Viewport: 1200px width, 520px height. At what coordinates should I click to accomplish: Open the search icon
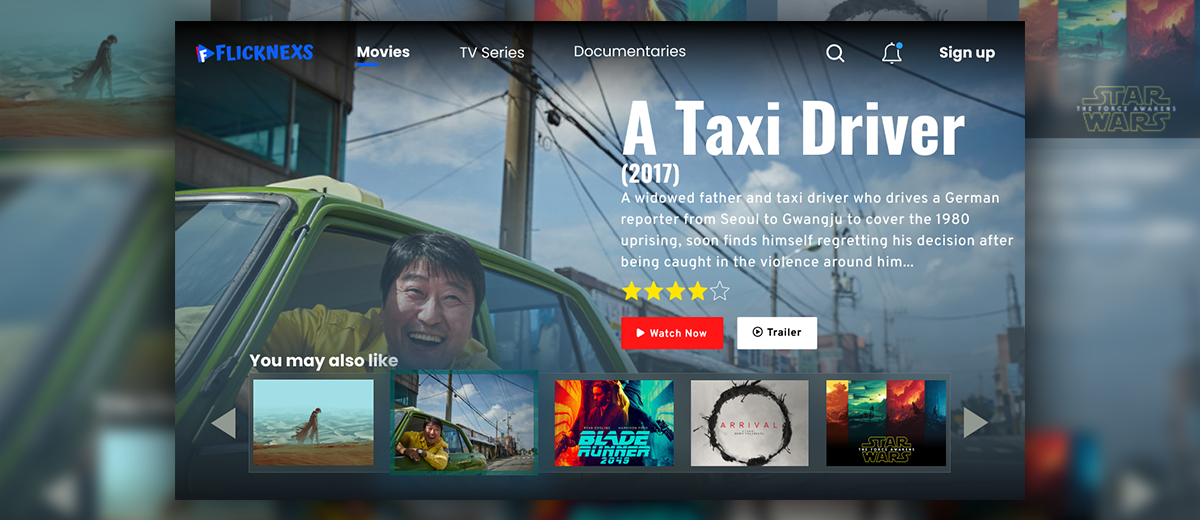(835, 53)
